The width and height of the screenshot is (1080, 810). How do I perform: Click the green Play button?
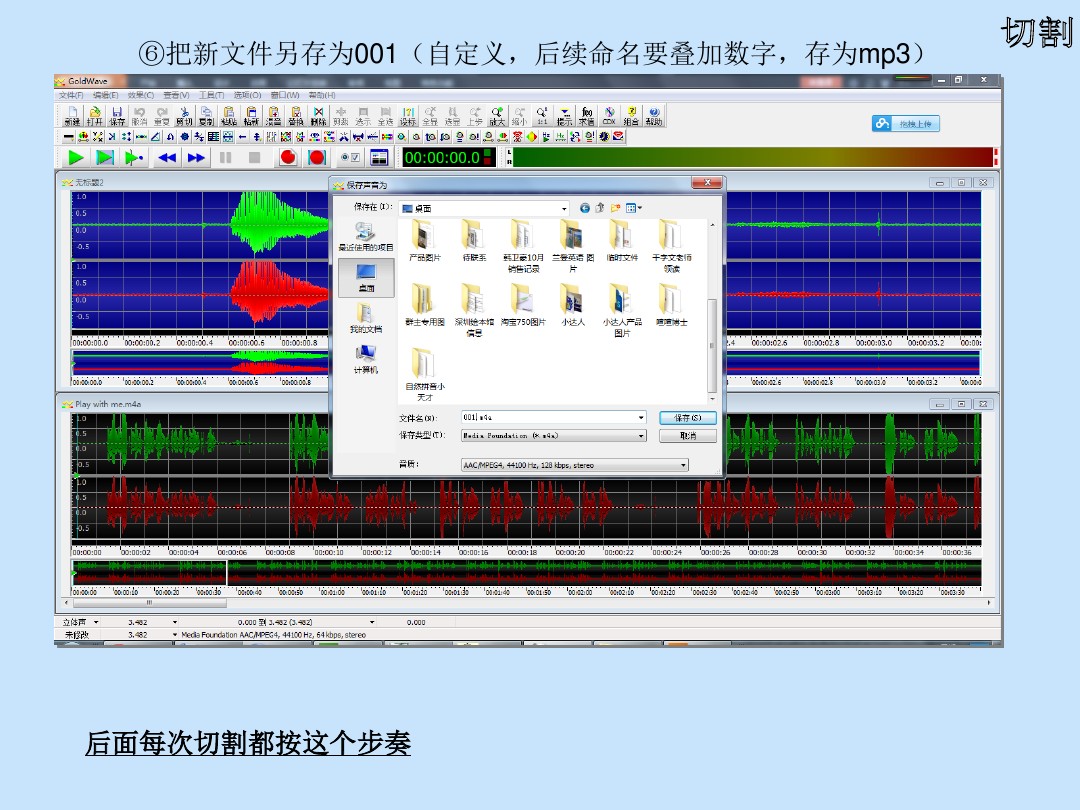tap(76, 157)
